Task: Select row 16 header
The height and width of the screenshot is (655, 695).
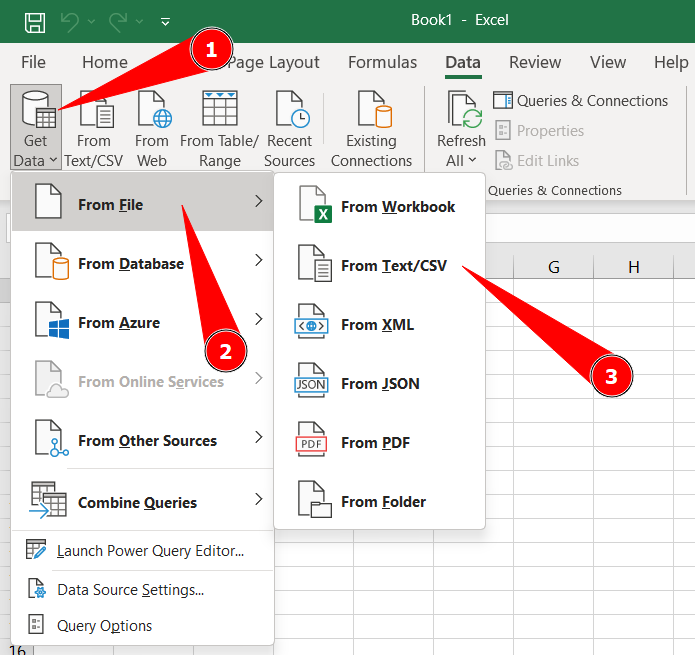Action: click(17, 650)
